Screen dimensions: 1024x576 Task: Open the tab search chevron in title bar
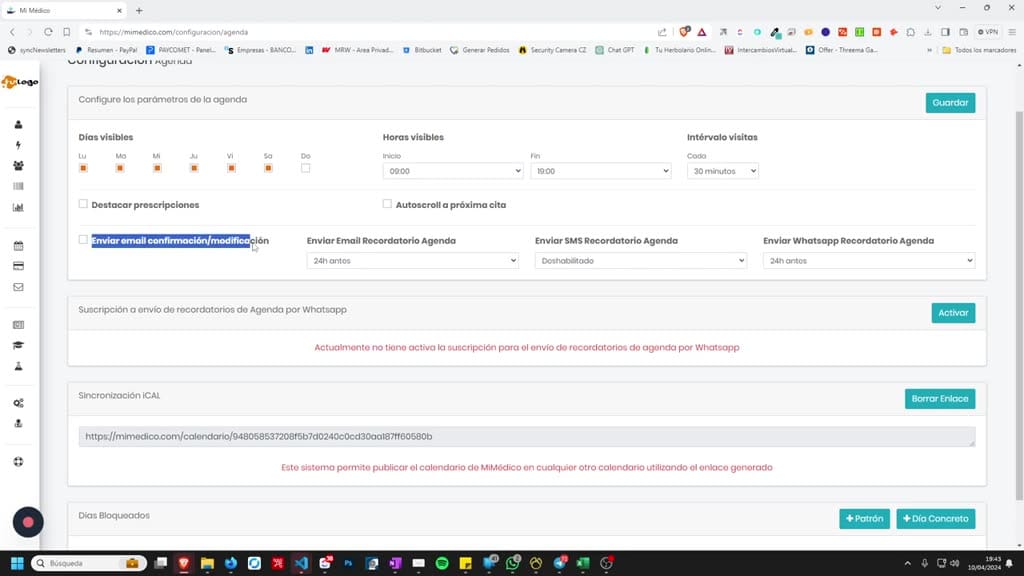(938, 8)
